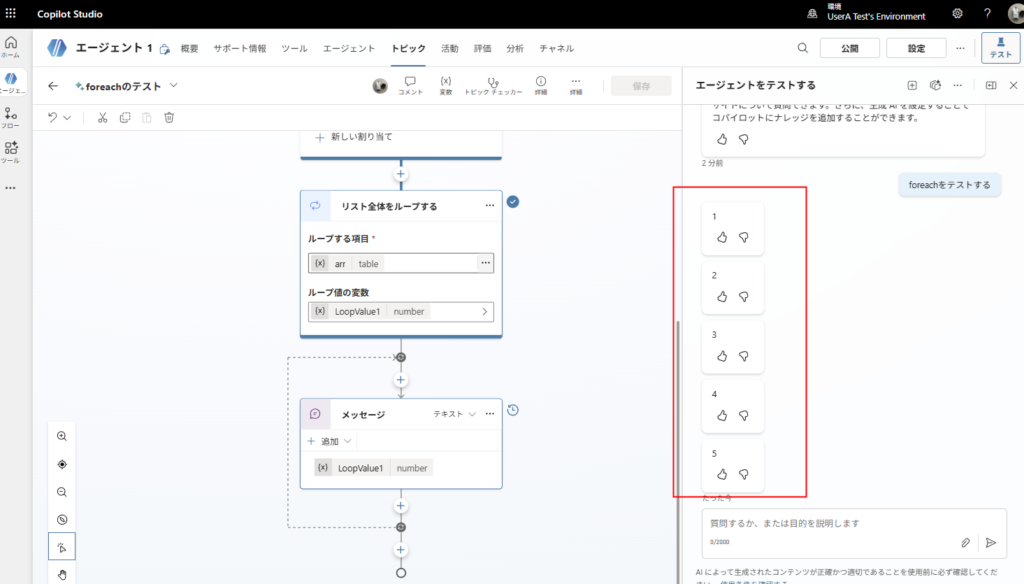Open the 追加 dropdown in message node
Image resolution: width=1024 pixels, height=584 pixels.
(329, 441)
